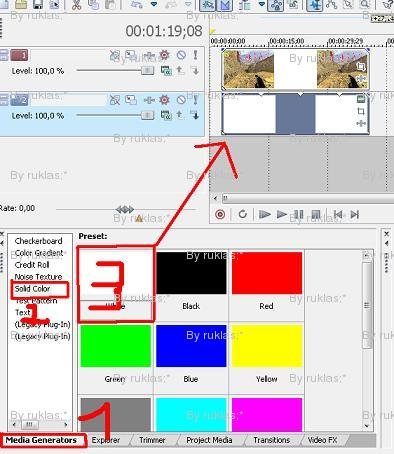Click the down arrow of the presets scrollbar
Image resolution: width=394 pixels, height=454 pixels.
367,425
